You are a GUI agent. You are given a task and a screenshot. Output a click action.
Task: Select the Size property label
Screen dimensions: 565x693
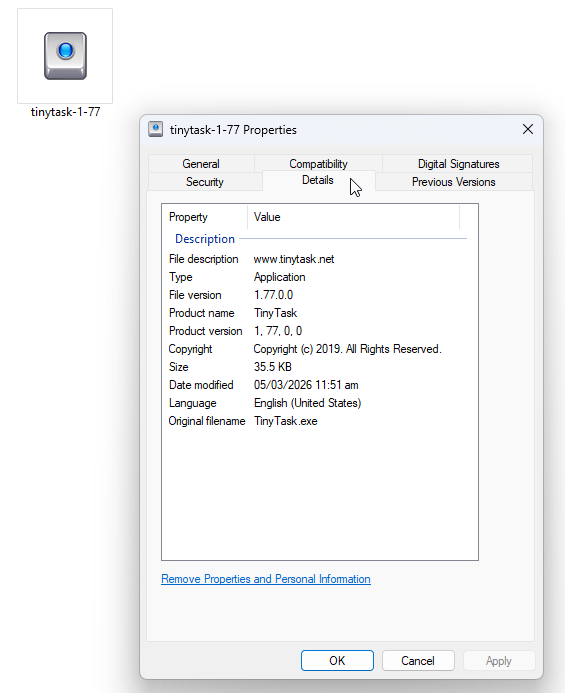pos(179,367)
